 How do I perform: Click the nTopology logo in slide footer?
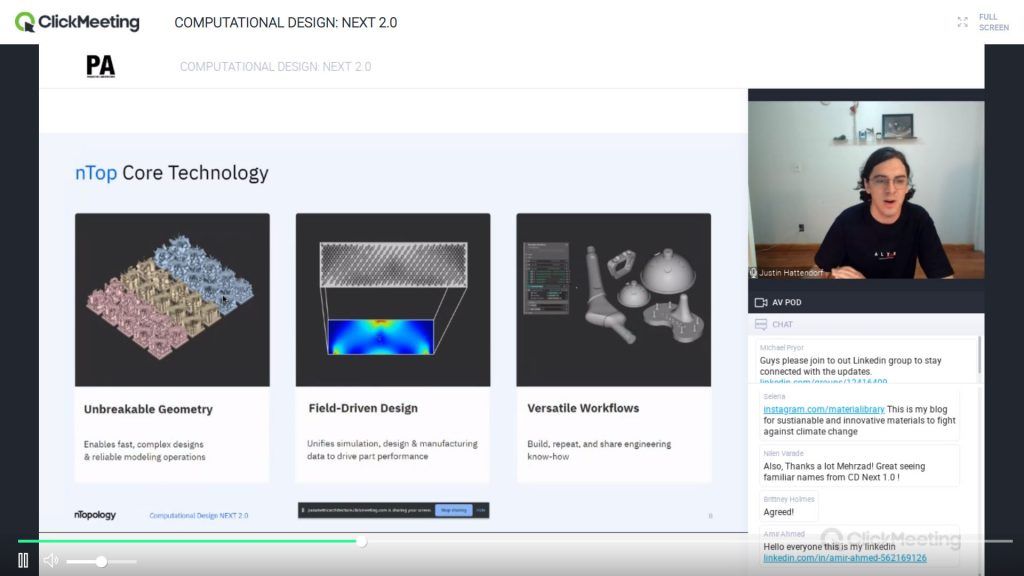[95, 515]
